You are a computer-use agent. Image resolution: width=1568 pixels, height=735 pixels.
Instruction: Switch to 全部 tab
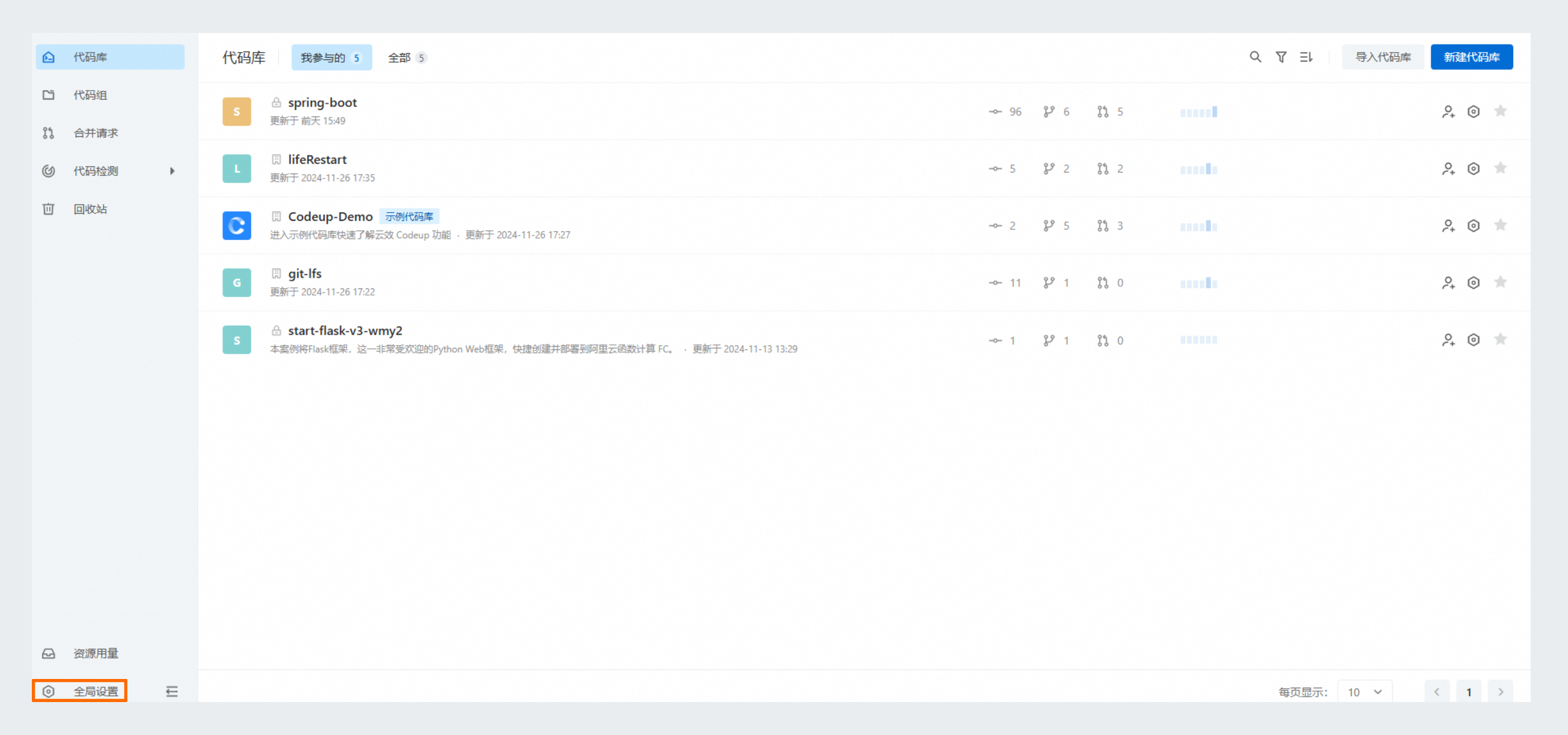coord(407,58)
